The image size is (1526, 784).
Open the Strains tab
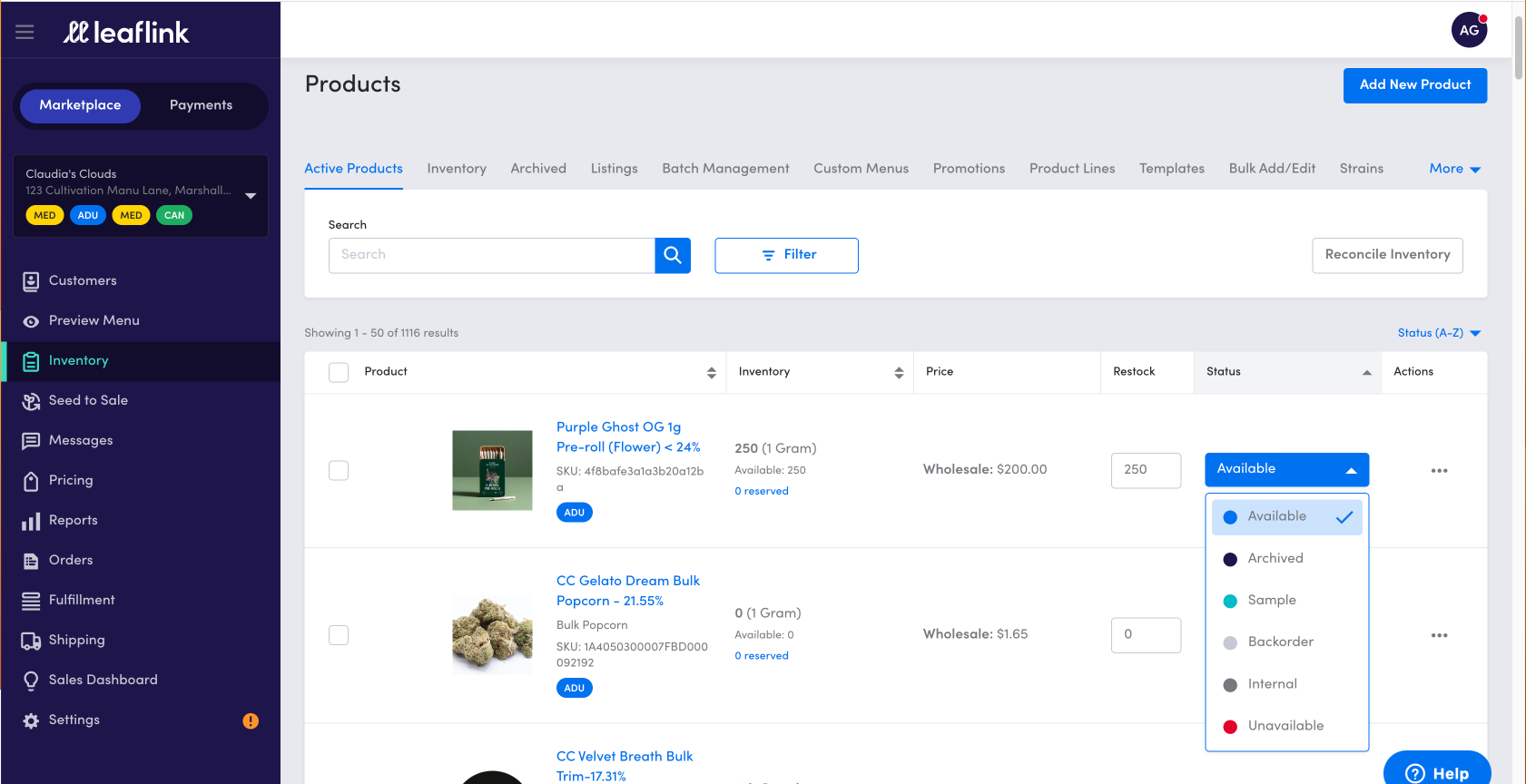1362,169
